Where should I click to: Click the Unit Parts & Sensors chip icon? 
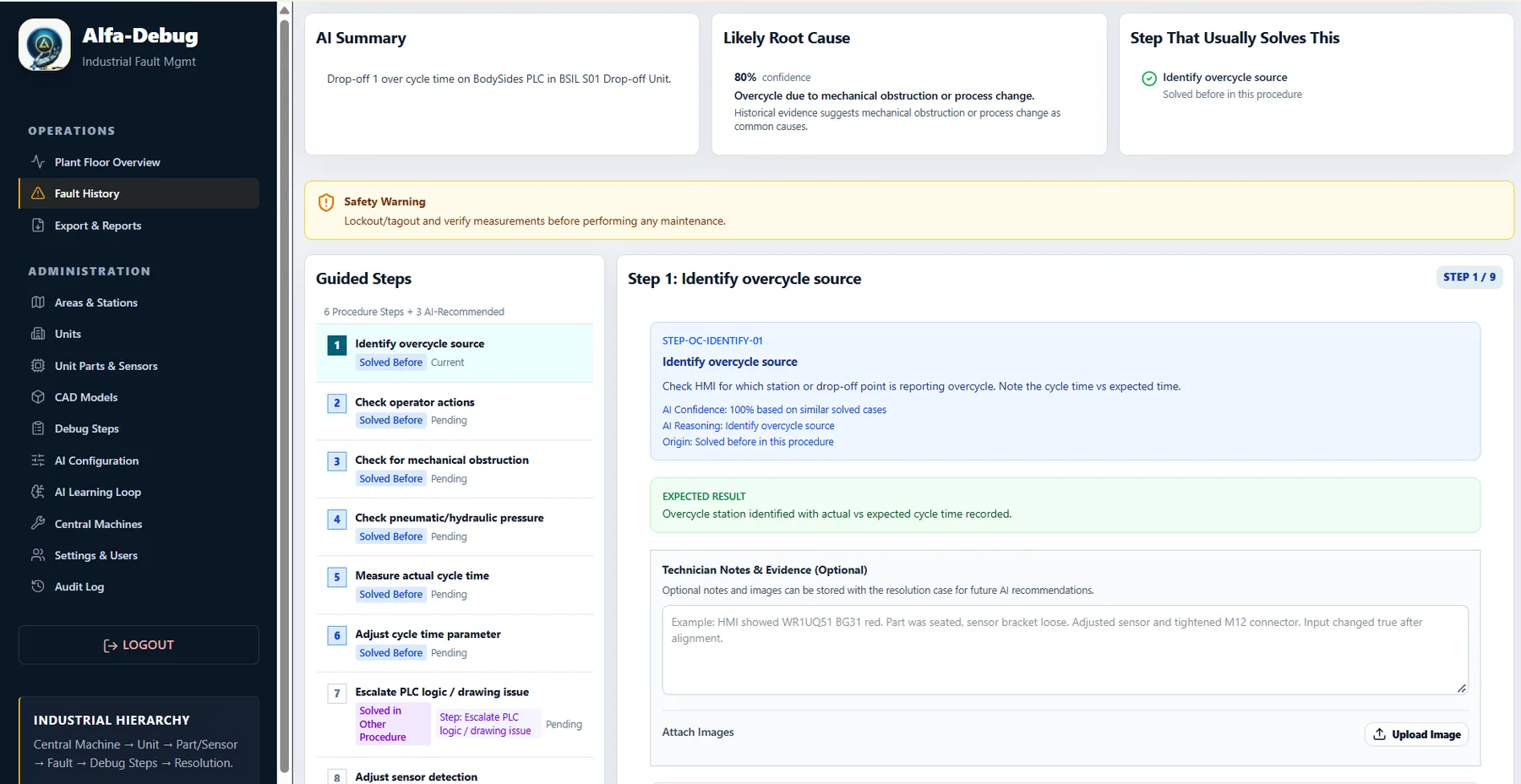(x=38, y=365)
